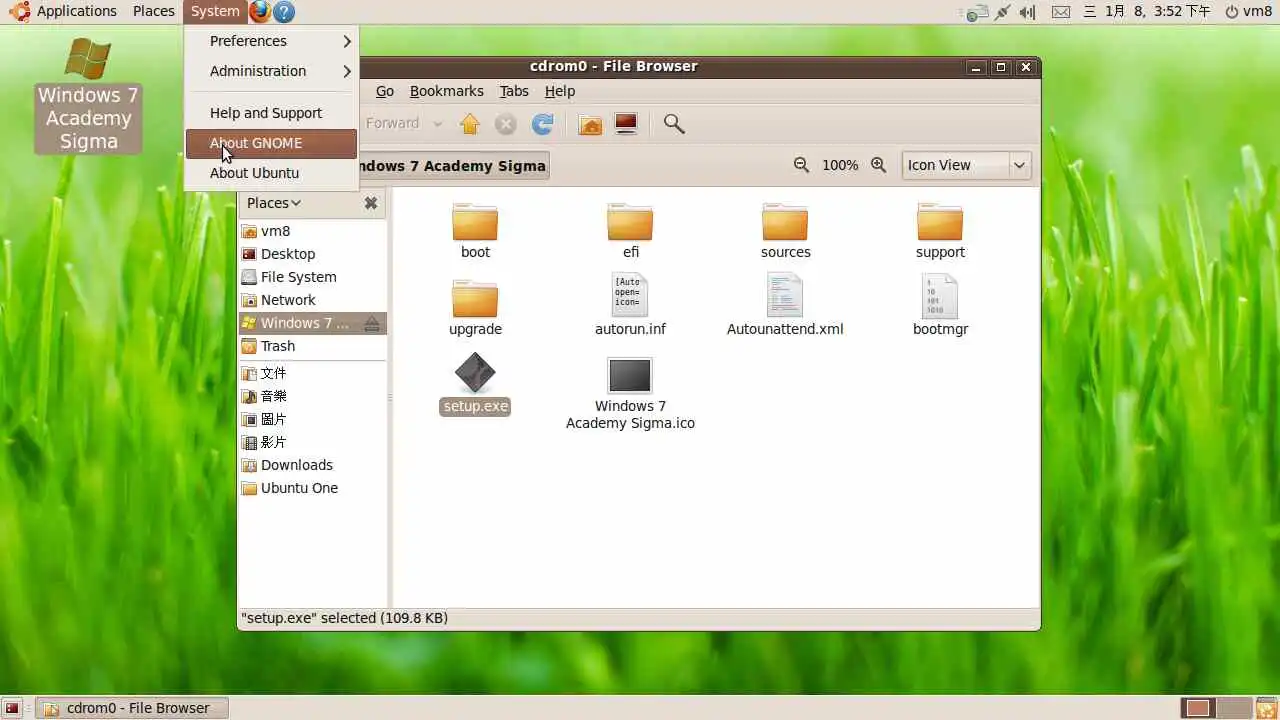Open the Icon View mode dropdown
Screen dimensions: 1280x720
[966, 165]
